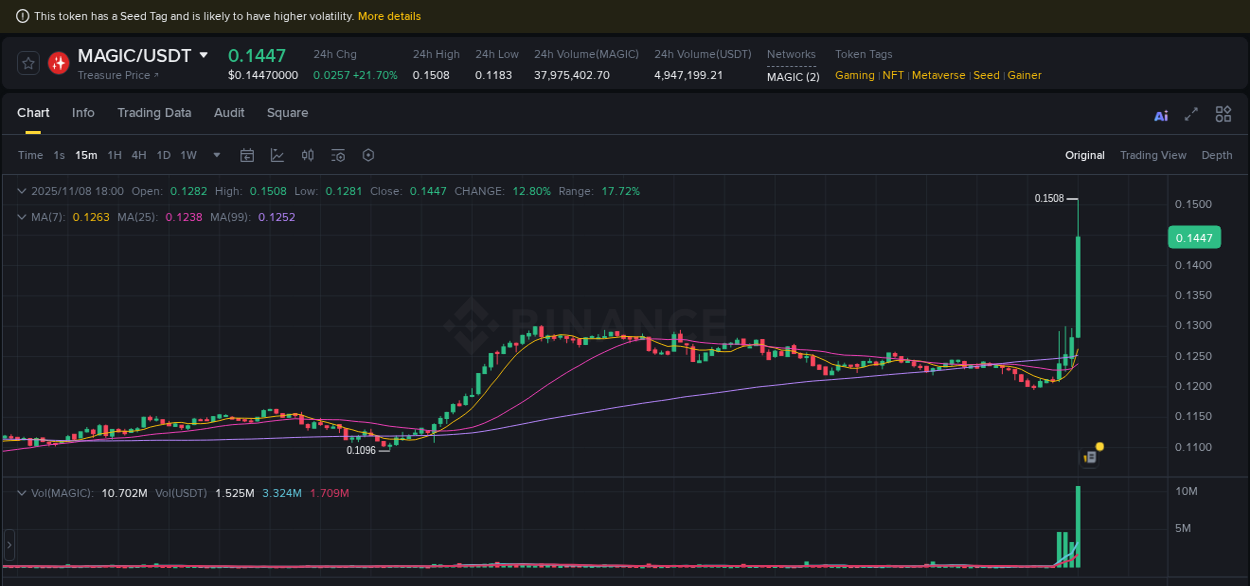Open the chart style selector icon
Viewport: 1250px width, 586px height.
tap(277, 155)
